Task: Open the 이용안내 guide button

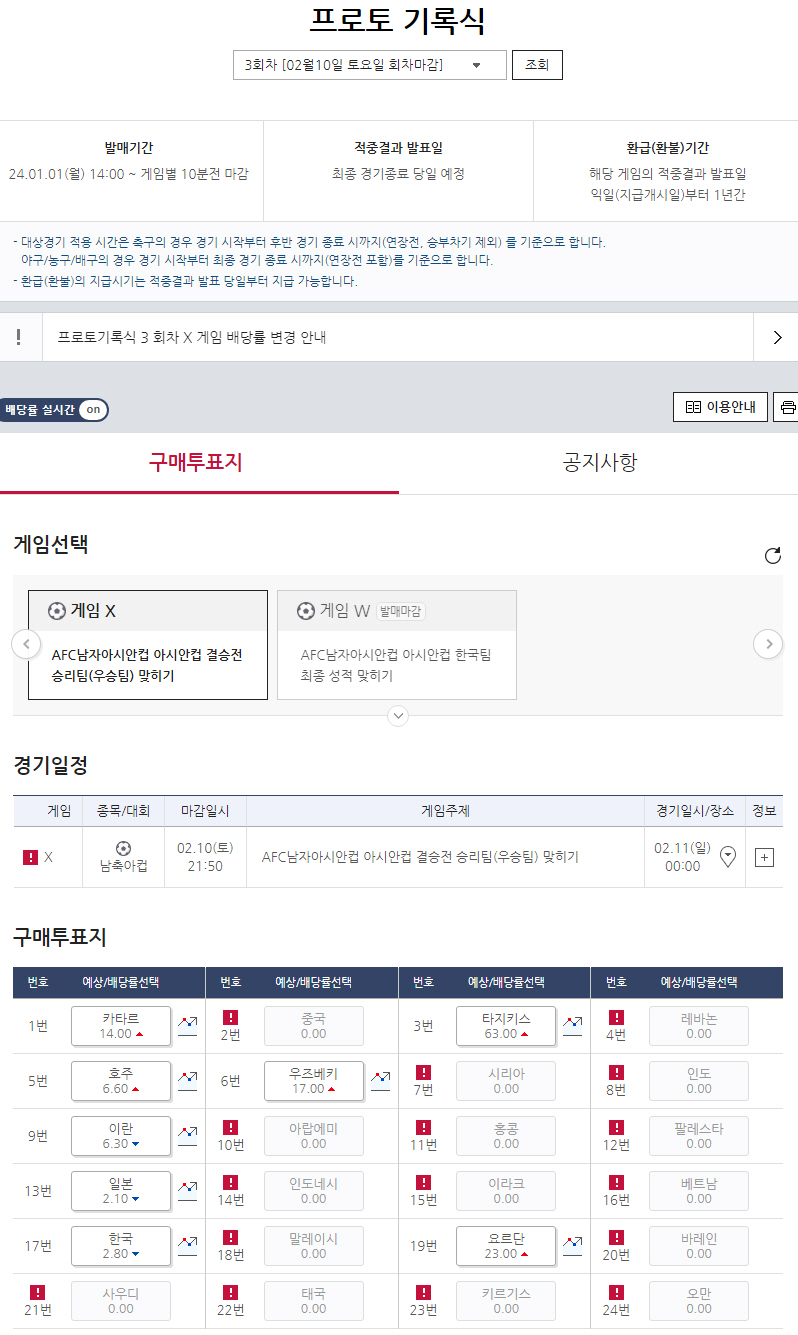Action: point(720,407)
